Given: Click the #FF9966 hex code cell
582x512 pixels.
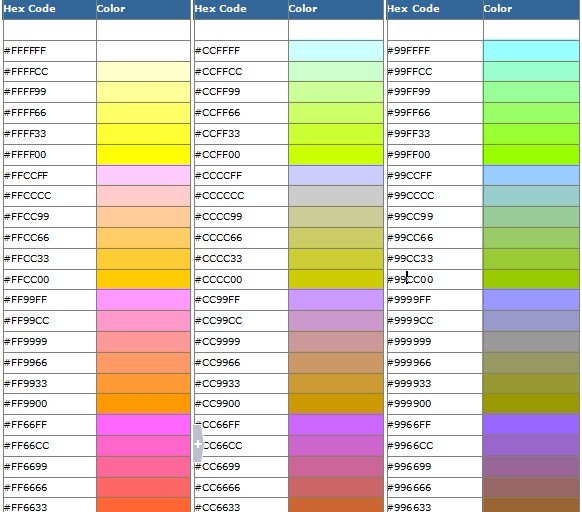Looking at the screenshot, I should [x=50, y=363].
